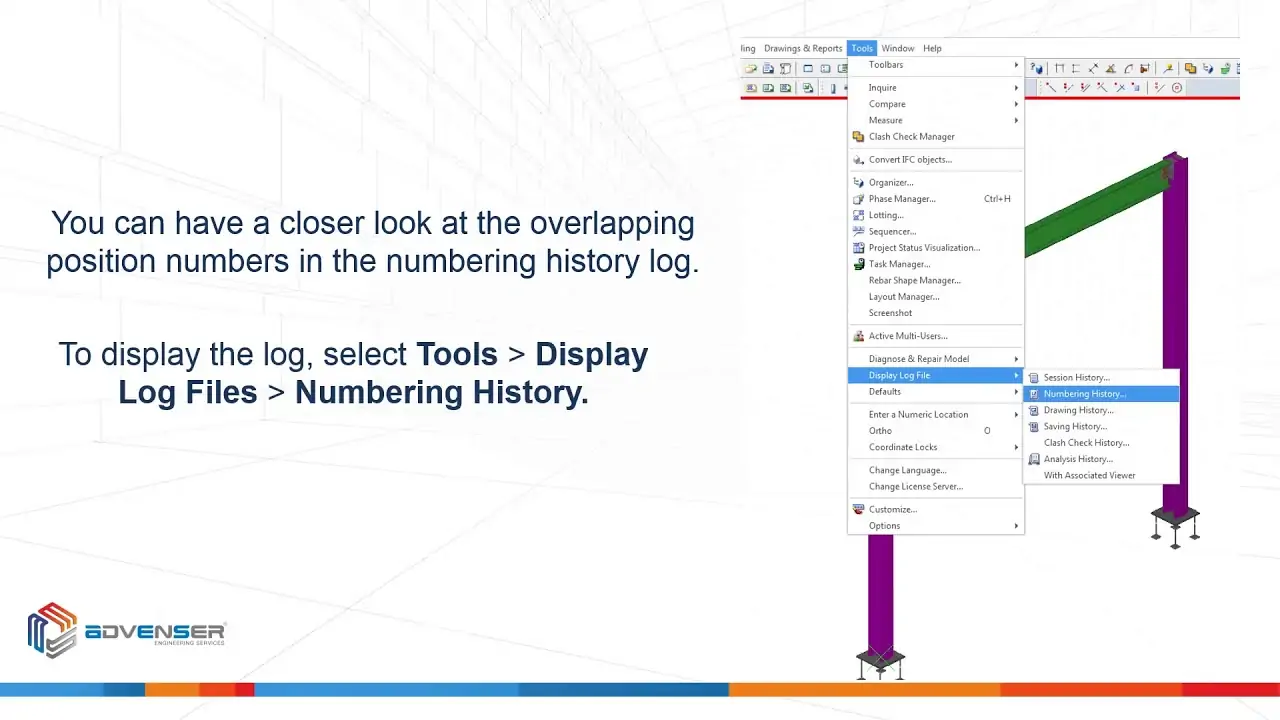Open the Drawings & Reports menu
The height and width of the screenshot is (720, 1280).
click(x=802, y=48)
